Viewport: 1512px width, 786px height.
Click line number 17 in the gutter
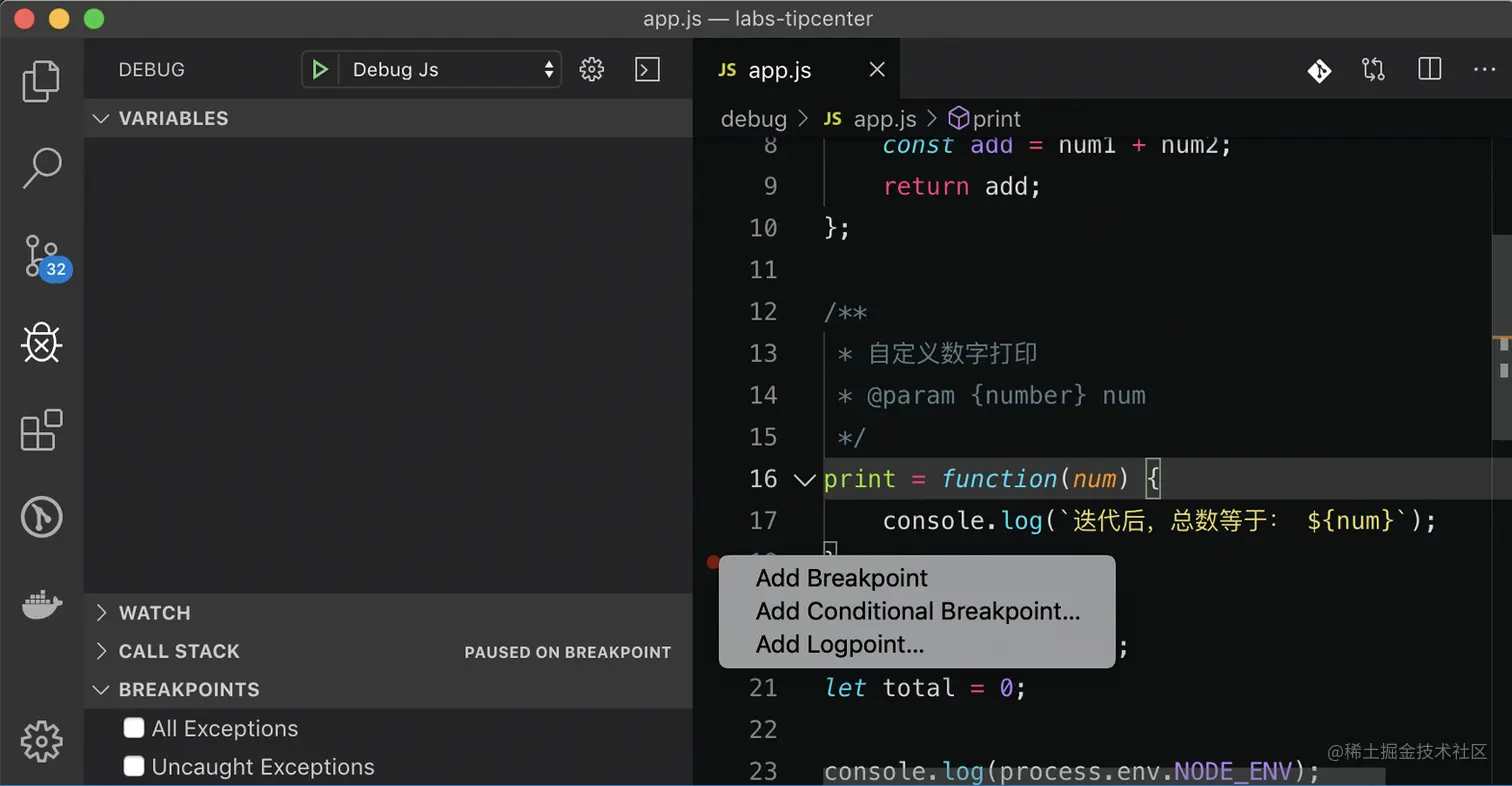pos(763,520)
